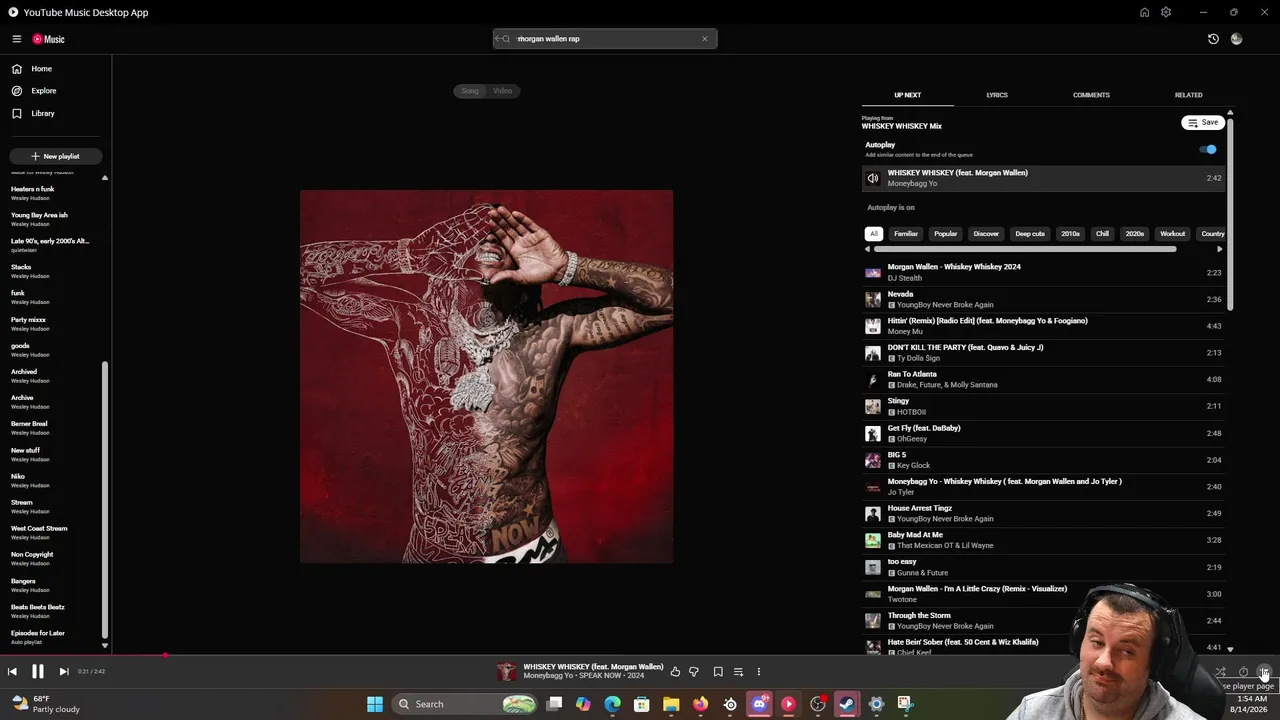Open the Moneybagg Yo artist link in player bar

pyautogui.click(x=548, y=676)
